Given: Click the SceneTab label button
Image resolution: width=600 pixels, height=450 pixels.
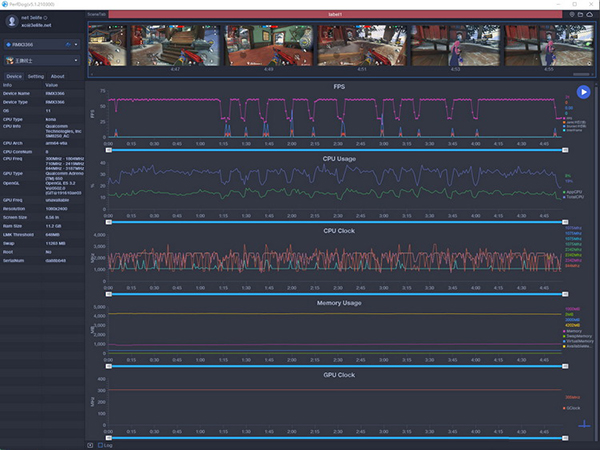Looking at the screenshot, I should pos(98,14).
